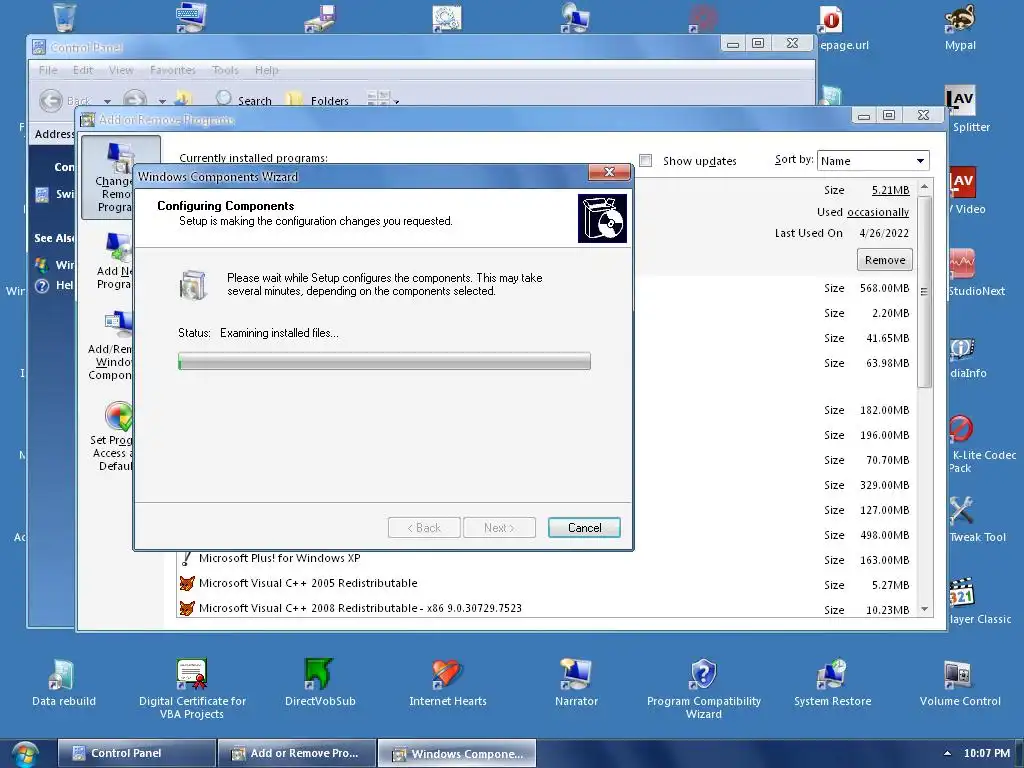Click Forward button in Control Panel toolbar
The image size is (1024, 768).
pos(135,99)
